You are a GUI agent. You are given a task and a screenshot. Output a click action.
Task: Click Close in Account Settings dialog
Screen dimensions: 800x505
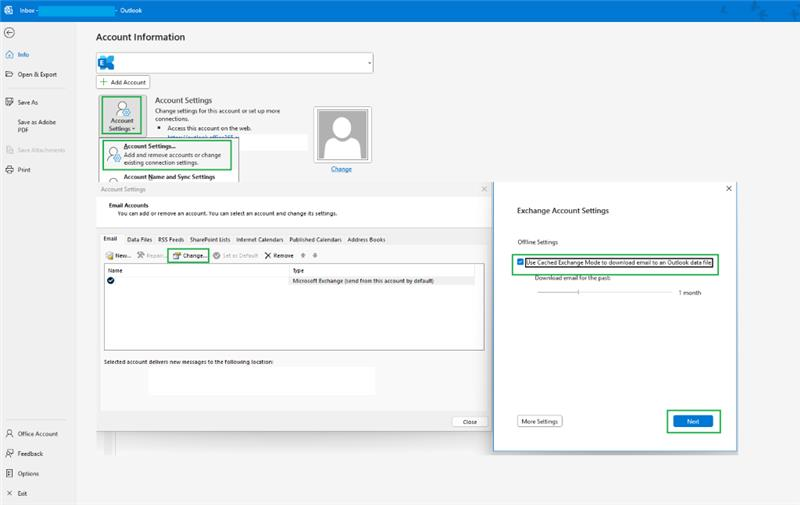pyautogui.click(x=470, y=422)
